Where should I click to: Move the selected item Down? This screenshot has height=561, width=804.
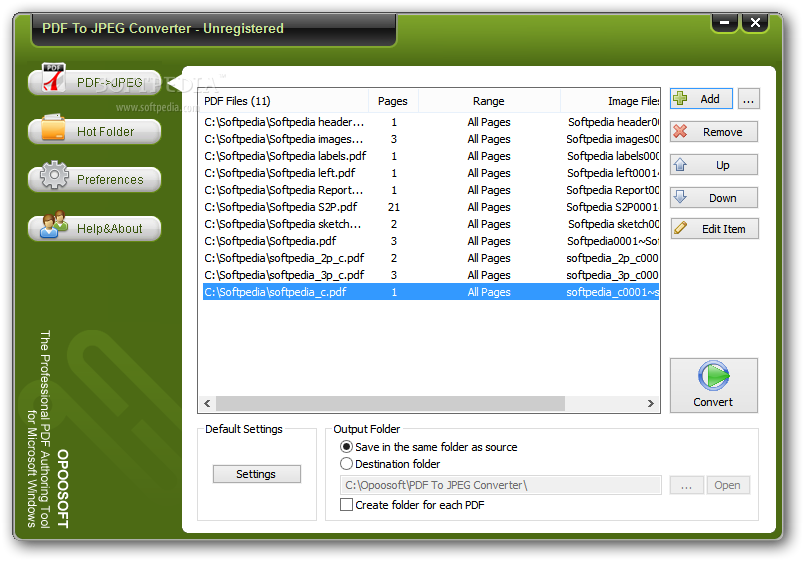click(714, 198)
